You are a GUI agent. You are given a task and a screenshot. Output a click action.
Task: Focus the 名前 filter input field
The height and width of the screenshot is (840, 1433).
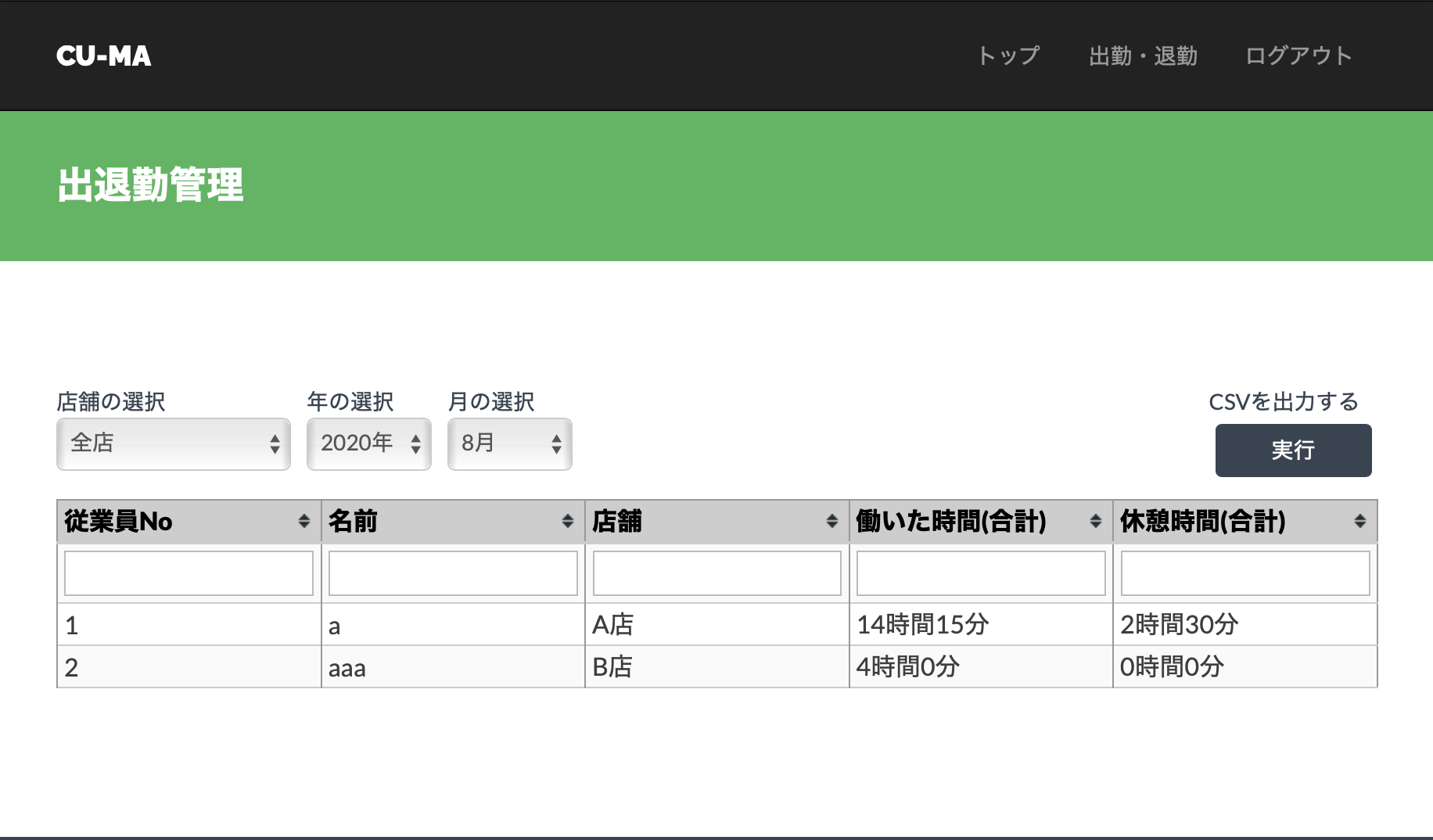tap(453, 573)
